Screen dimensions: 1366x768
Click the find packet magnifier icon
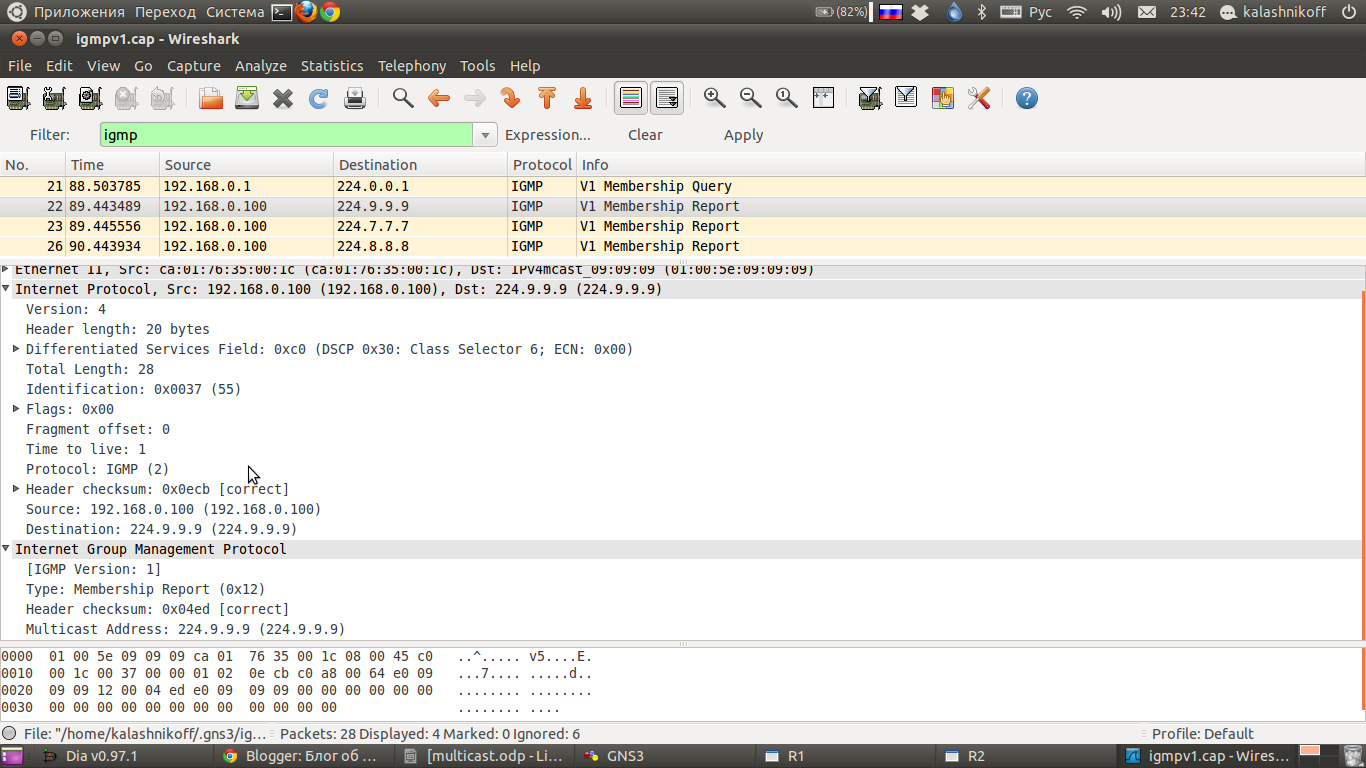click(x=403, y=98)
